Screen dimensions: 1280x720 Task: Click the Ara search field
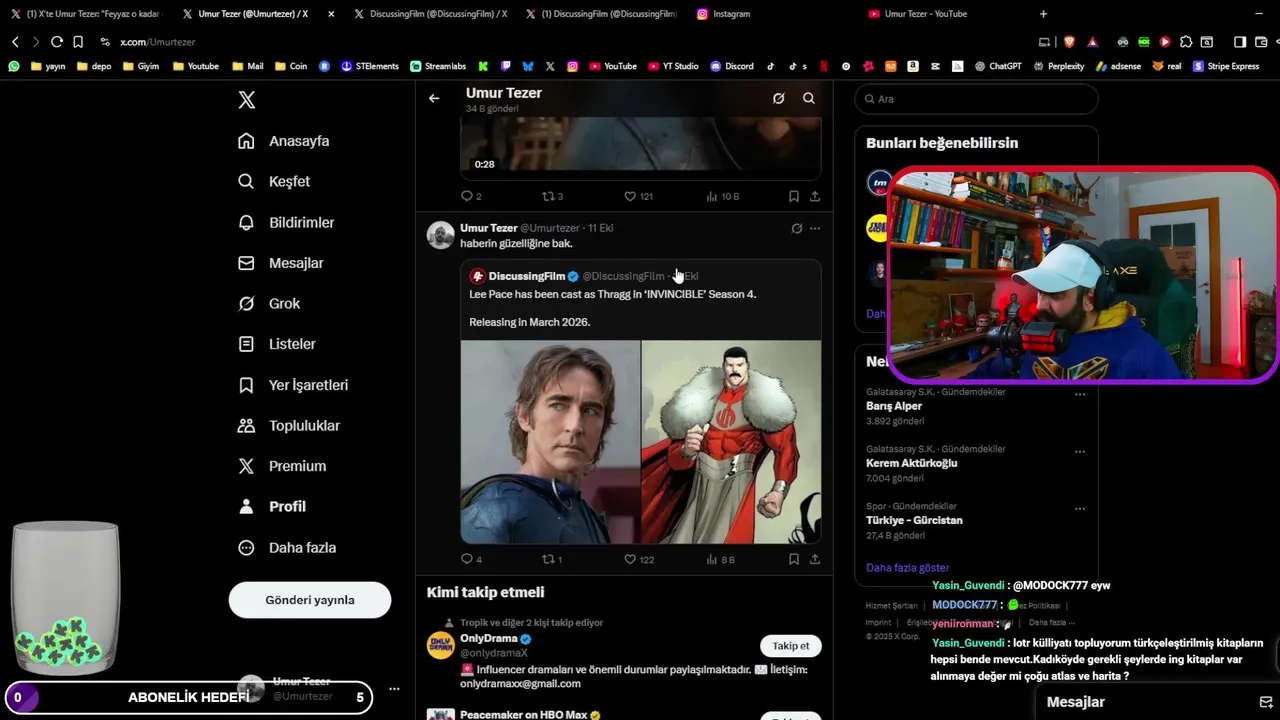coord(977,99)
